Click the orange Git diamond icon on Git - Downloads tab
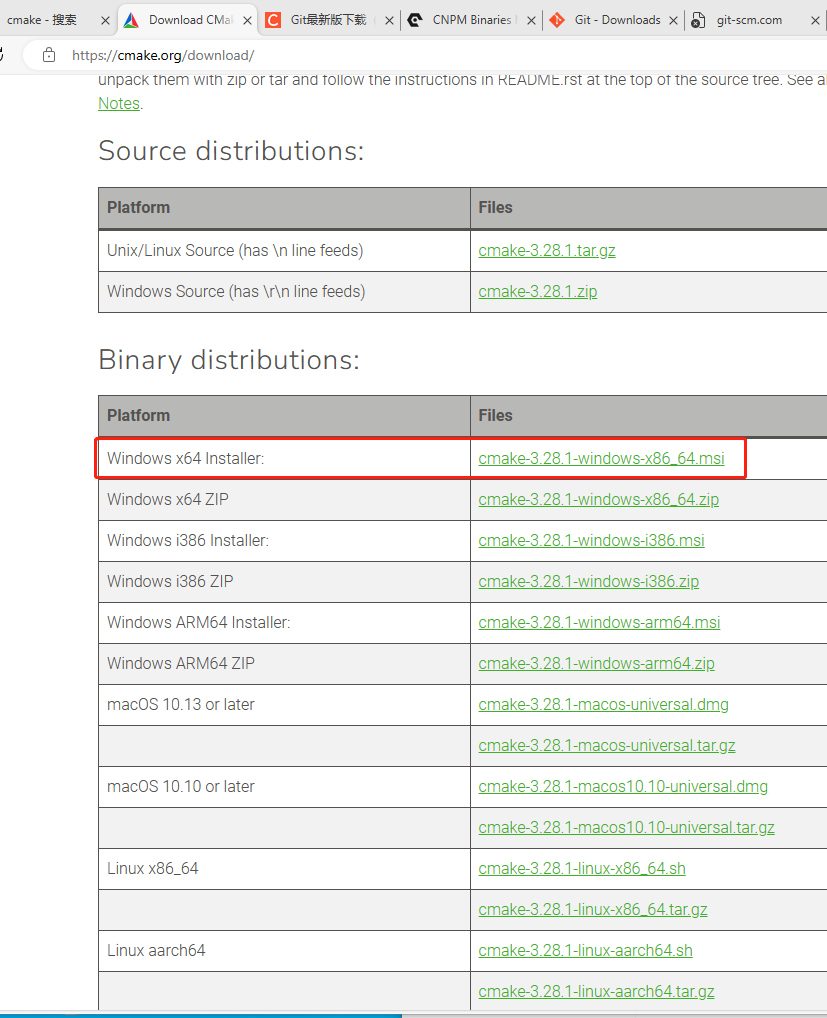The height and width of the screenshot is (1018, 827). tap(557, 19)
